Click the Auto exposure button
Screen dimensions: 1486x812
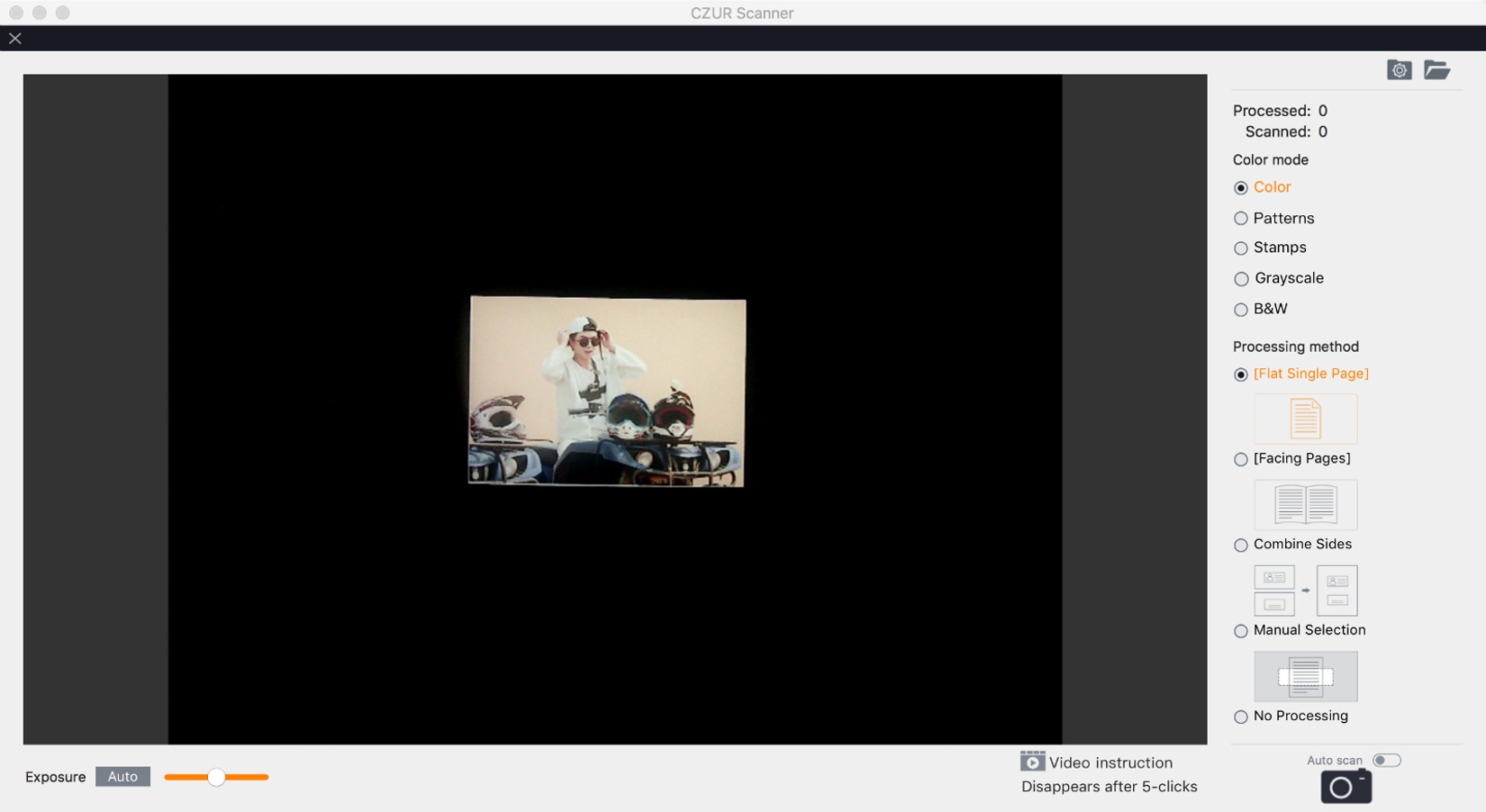pos(122,777)
